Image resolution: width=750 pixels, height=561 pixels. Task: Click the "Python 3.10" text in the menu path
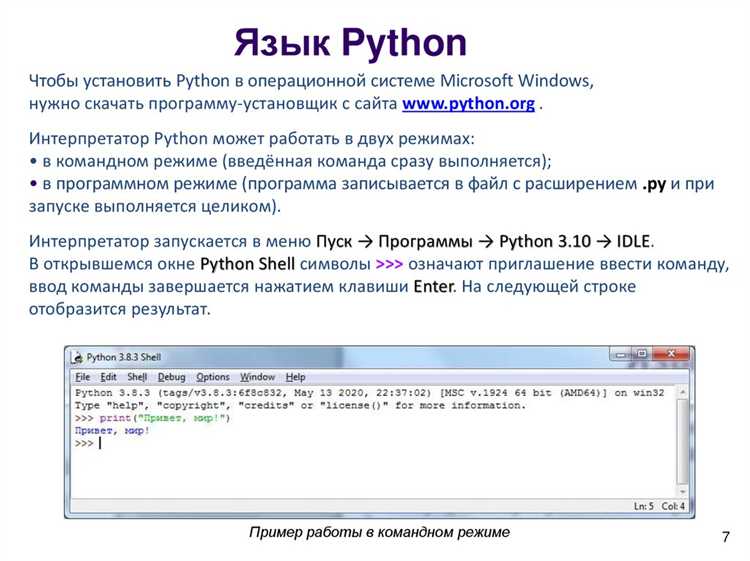[x=545, y=241]
